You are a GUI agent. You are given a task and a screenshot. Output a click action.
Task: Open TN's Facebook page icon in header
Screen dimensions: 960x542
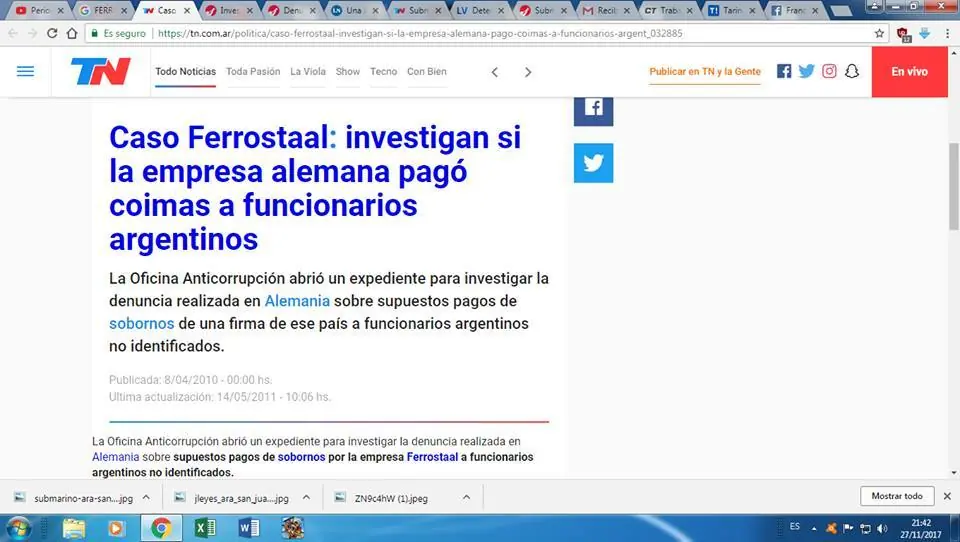(784, 71)
